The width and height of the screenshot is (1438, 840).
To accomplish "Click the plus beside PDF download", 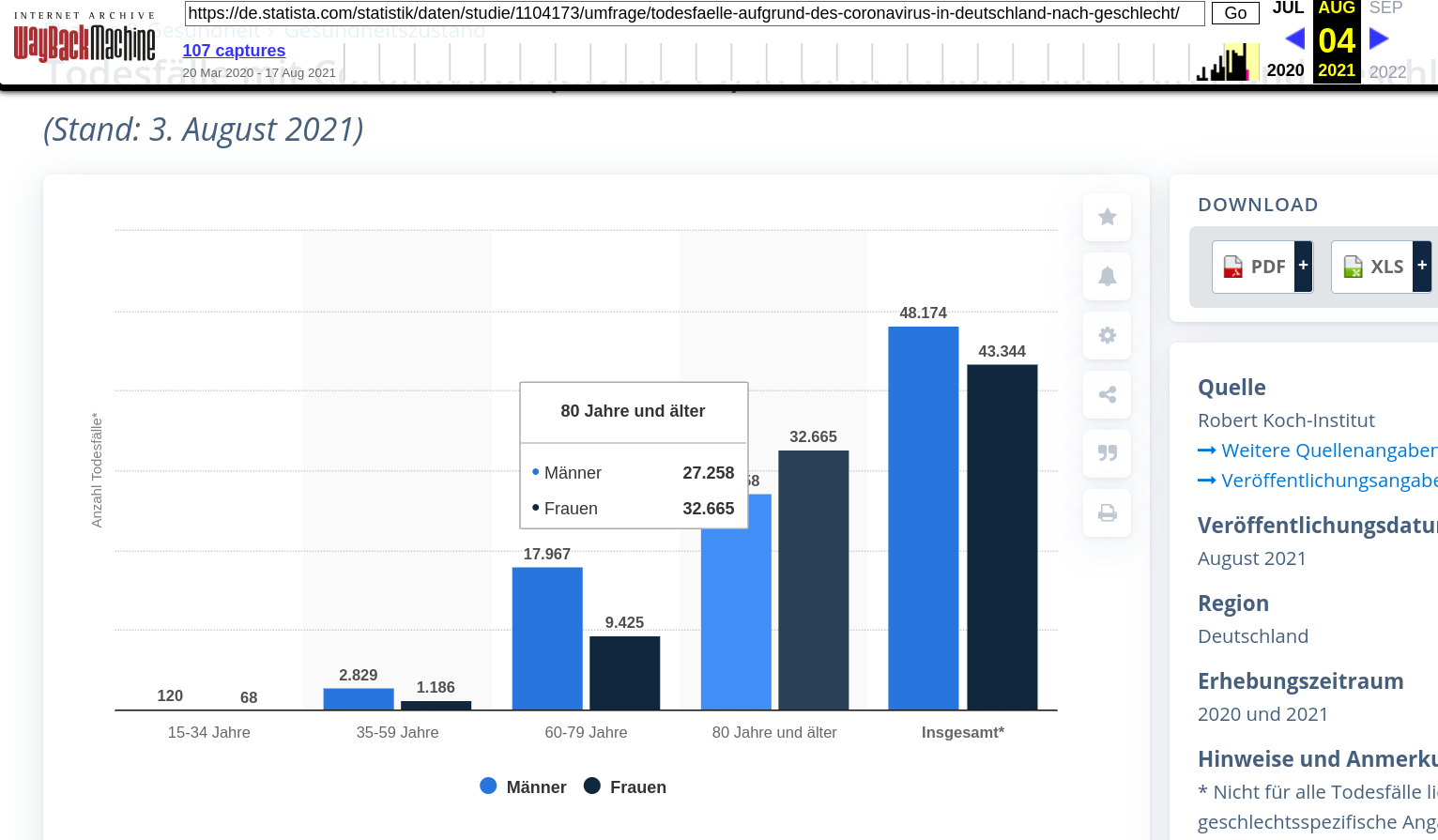I will click(x=1303, y=267).
